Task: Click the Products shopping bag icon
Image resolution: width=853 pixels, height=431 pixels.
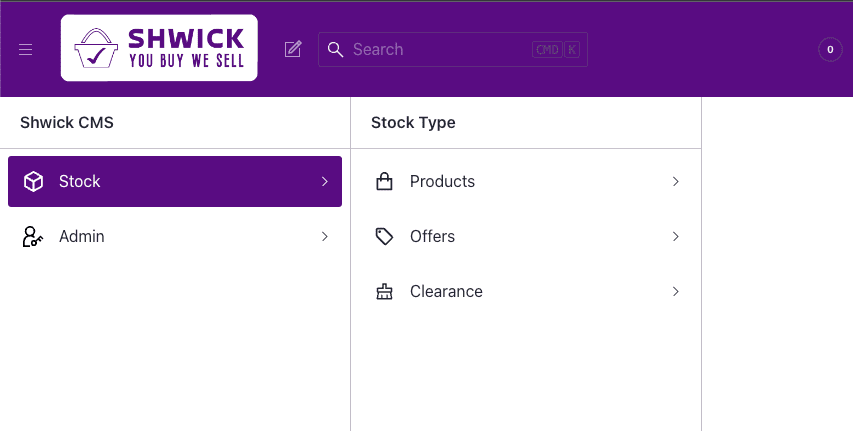Action: [384, 181]
